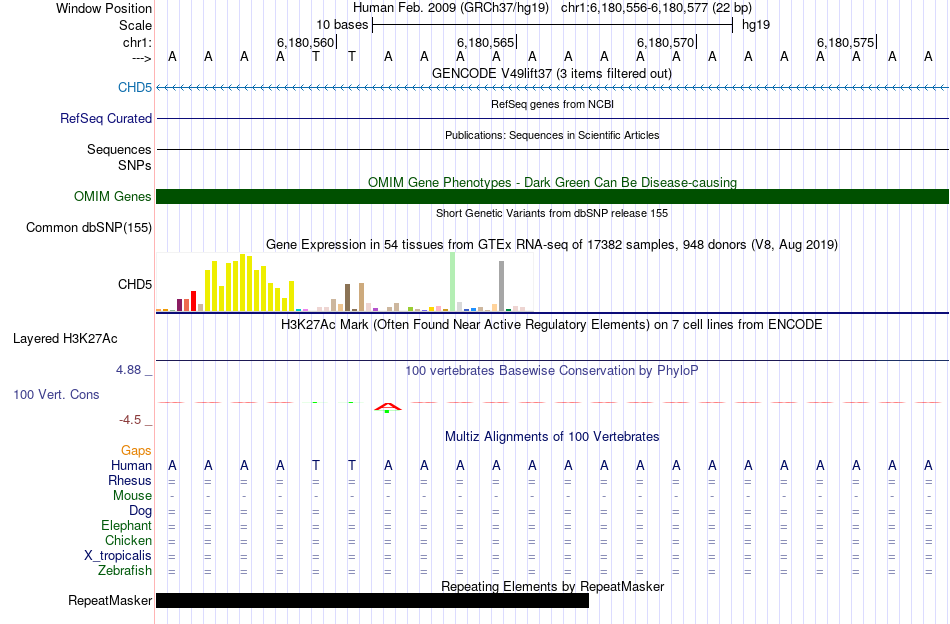
Task: Select the Gaps label in Multiz alignment
Action: (x=136, y=450)
